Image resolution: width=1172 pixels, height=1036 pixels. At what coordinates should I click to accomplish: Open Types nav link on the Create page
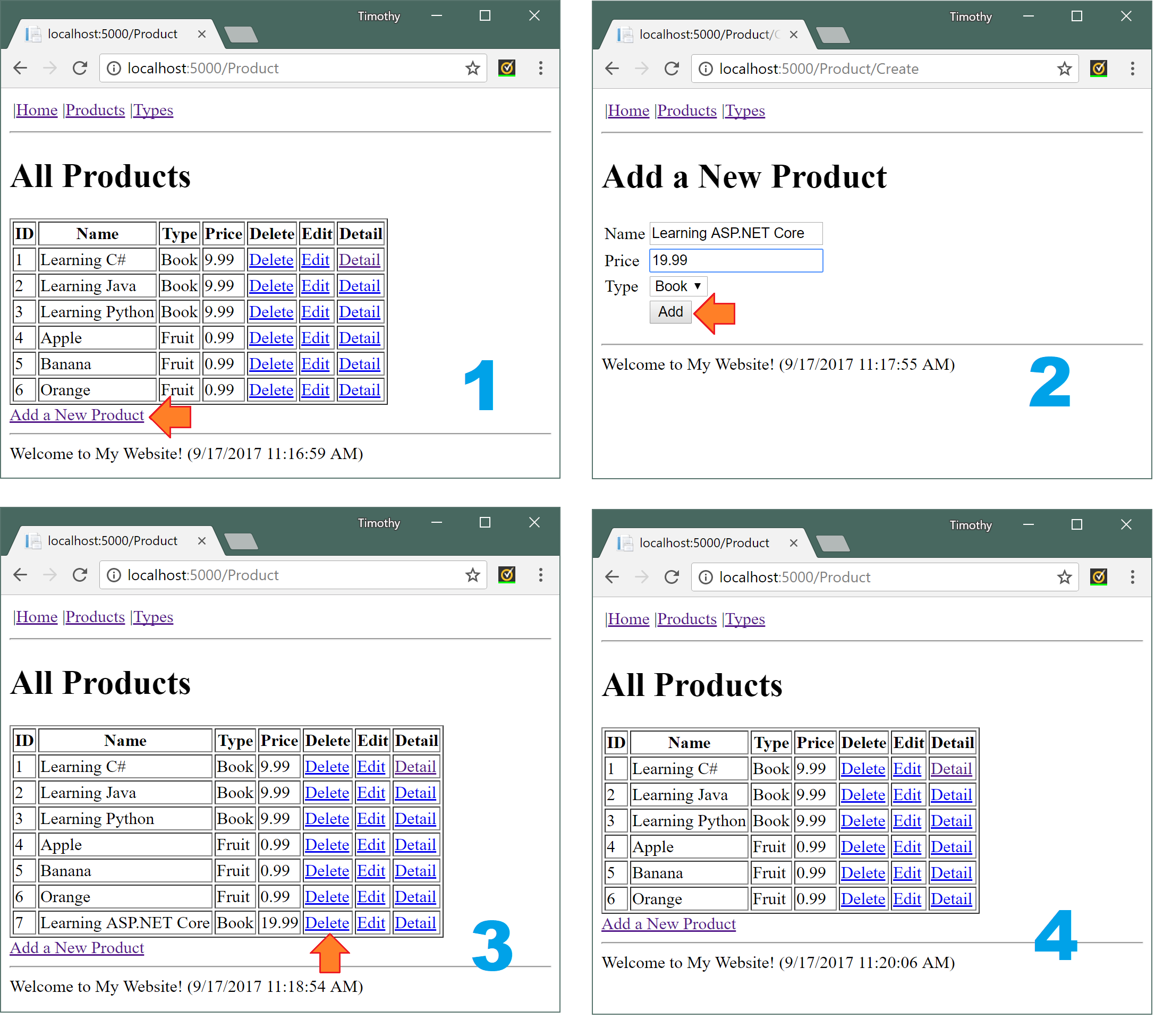[744, 111]
